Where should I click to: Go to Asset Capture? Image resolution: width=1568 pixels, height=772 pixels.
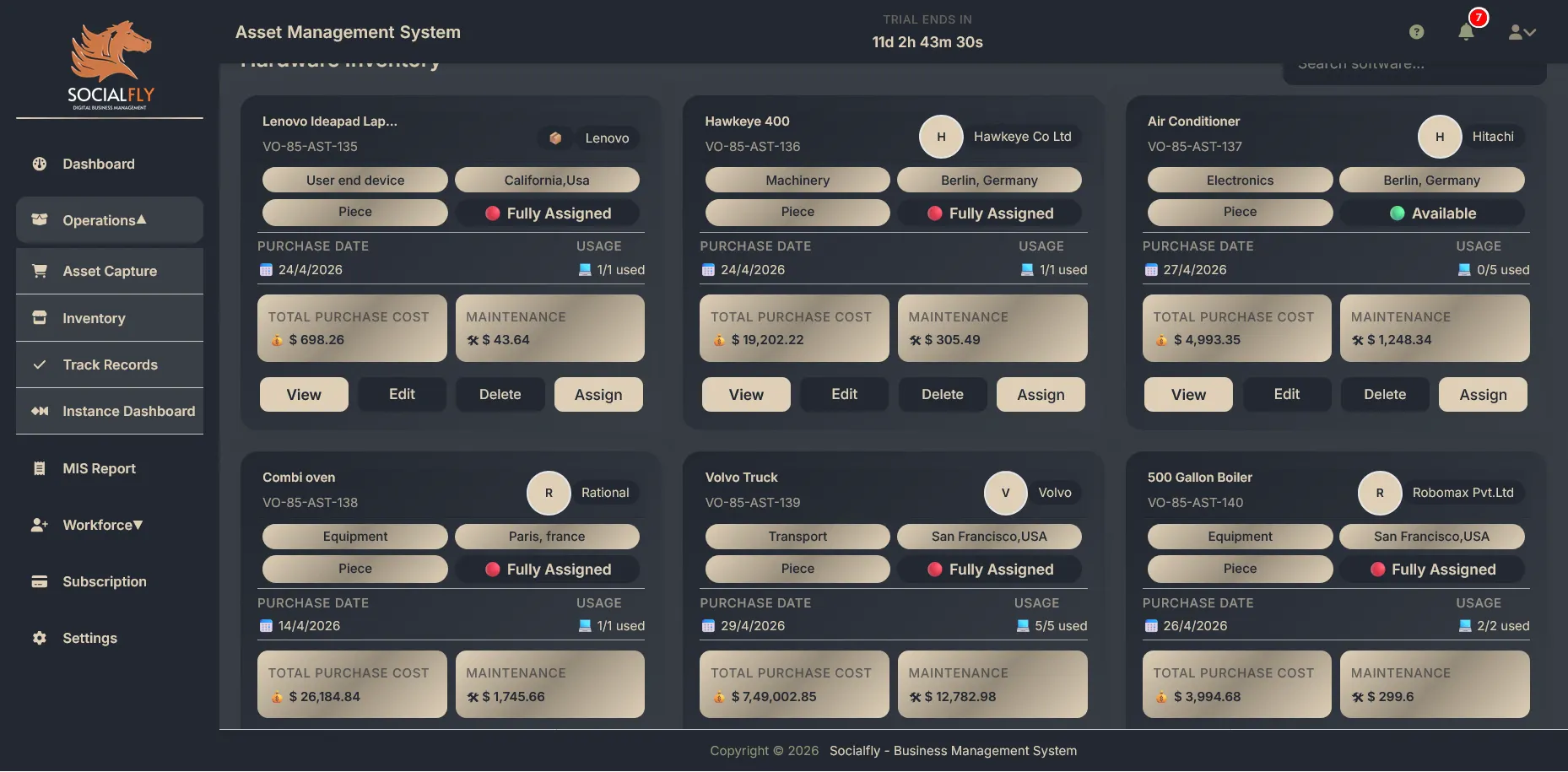[110, 271]
